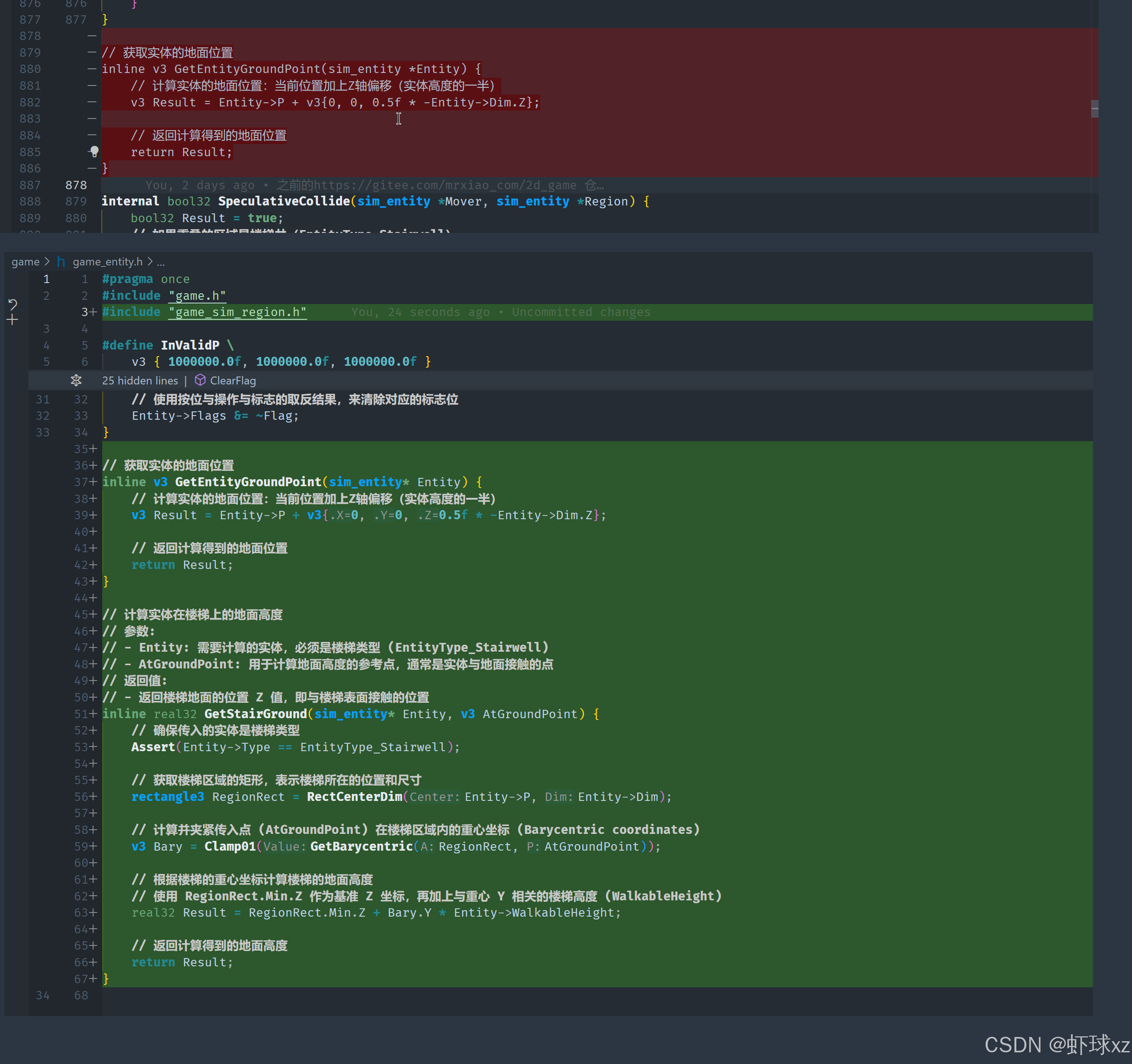Click line number 51+ in gutter
This screenshot has height=1064, width=1132.
[x=86, y=714]
